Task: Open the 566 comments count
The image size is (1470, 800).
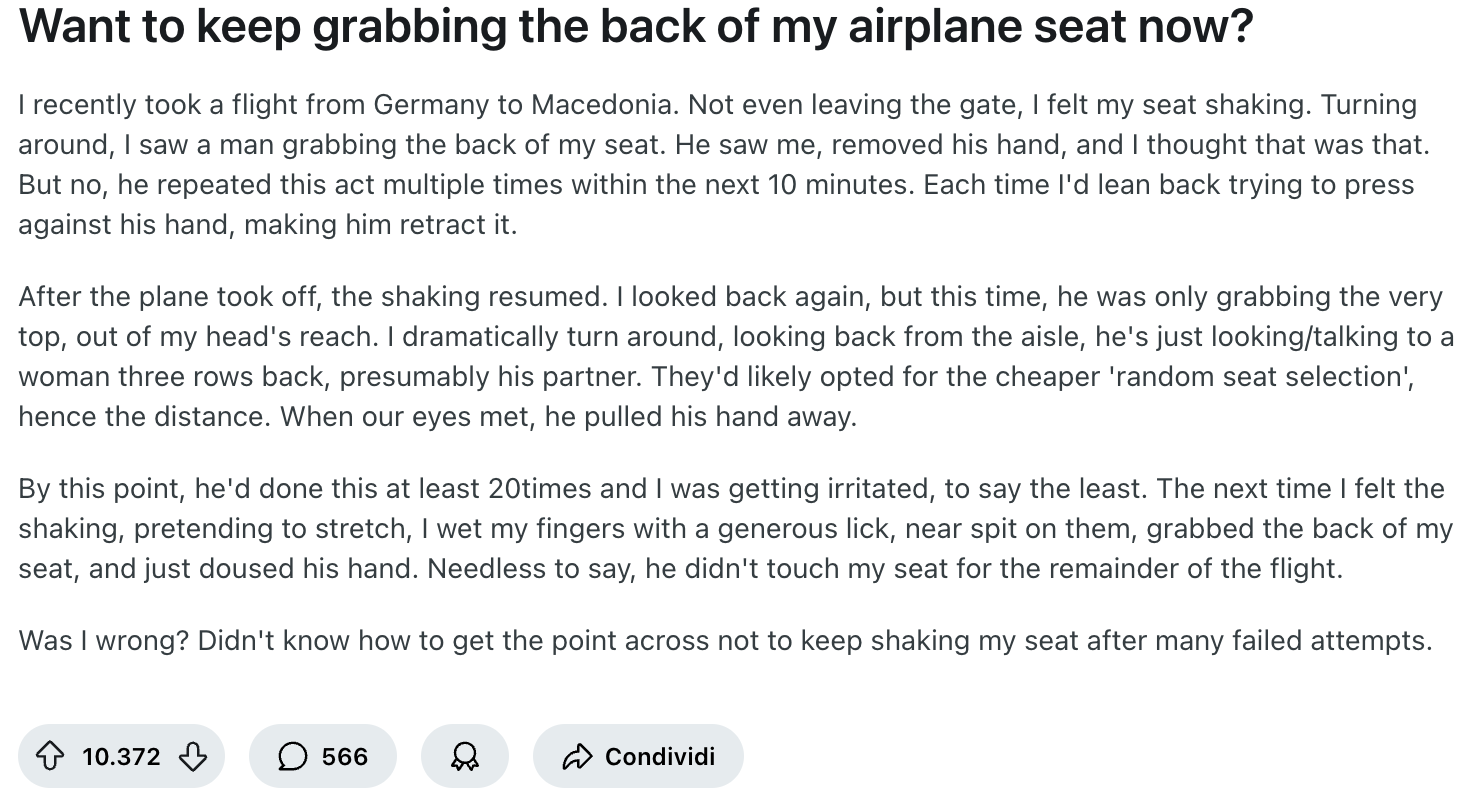Action: click(345, 756)
